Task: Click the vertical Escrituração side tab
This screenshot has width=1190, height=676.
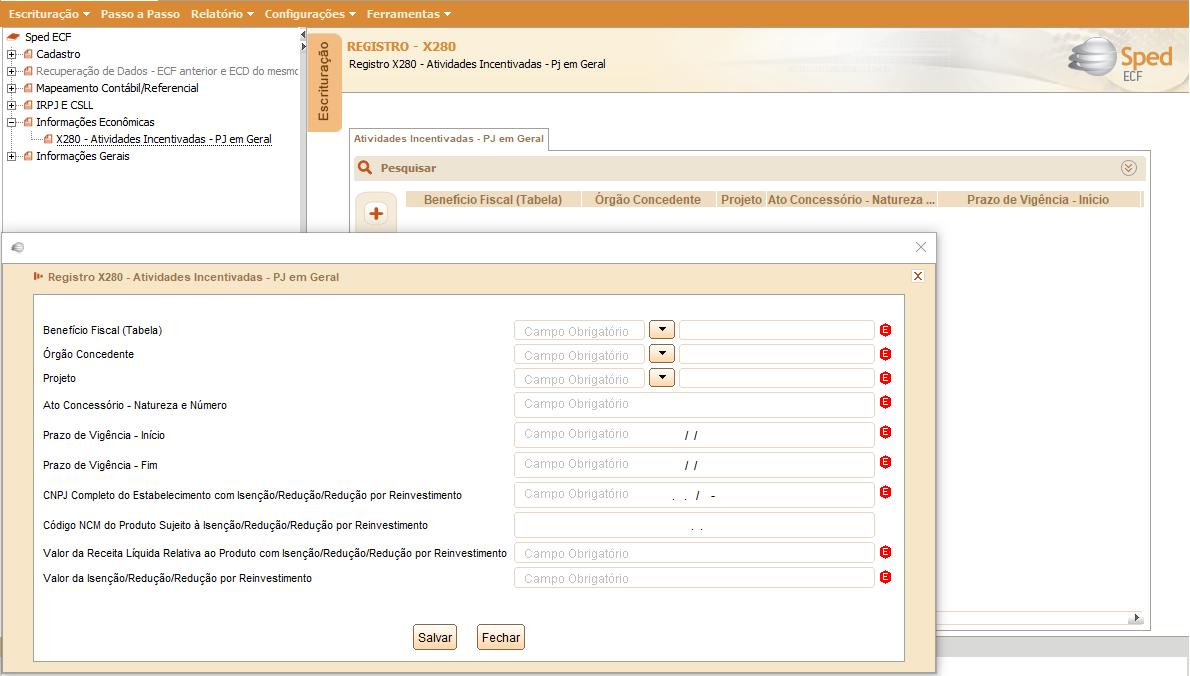Action: coord(324,81)
